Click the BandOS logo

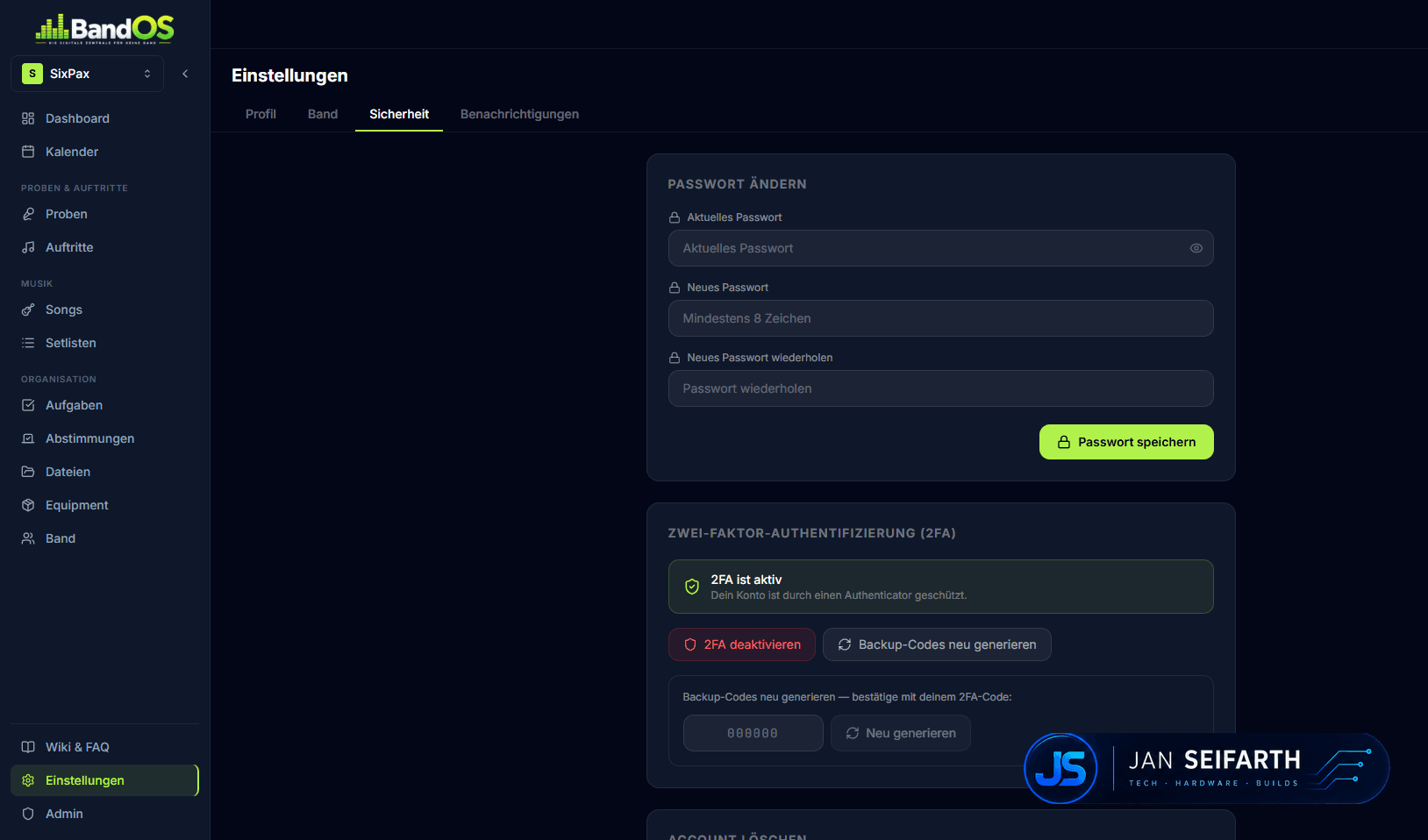pyautogui.click(x=104, y=29)
